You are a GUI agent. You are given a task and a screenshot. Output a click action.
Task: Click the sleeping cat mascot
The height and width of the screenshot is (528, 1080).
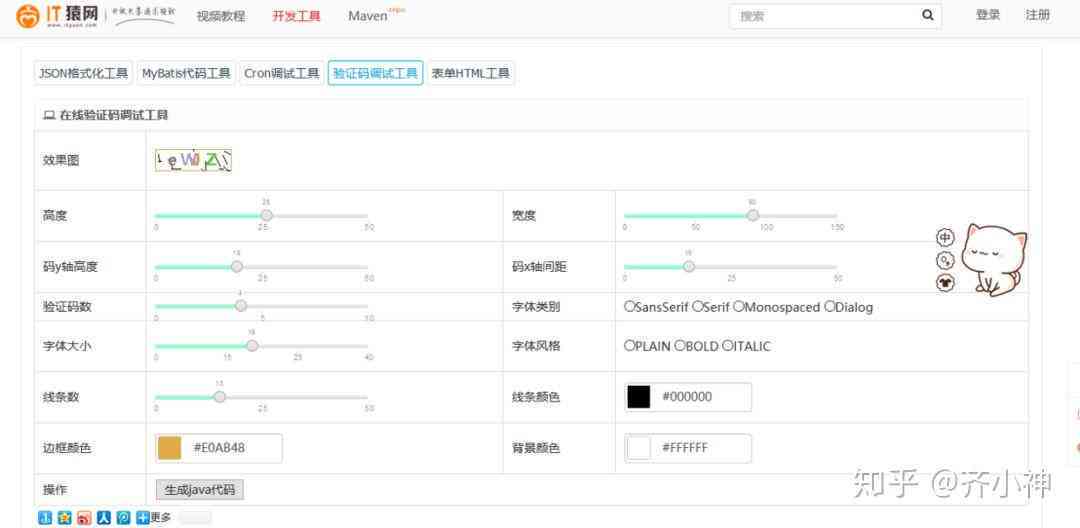pos(994,259)
